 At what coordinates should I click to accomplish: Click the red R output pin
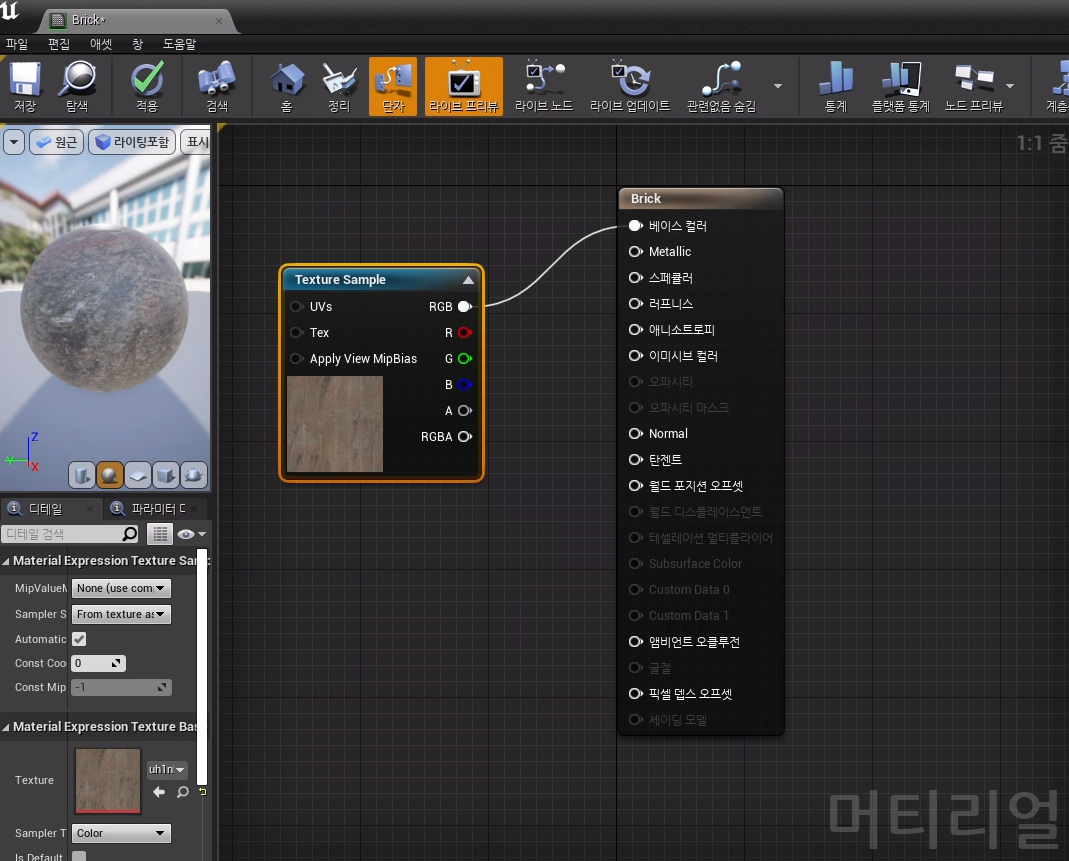click(465, 333)
